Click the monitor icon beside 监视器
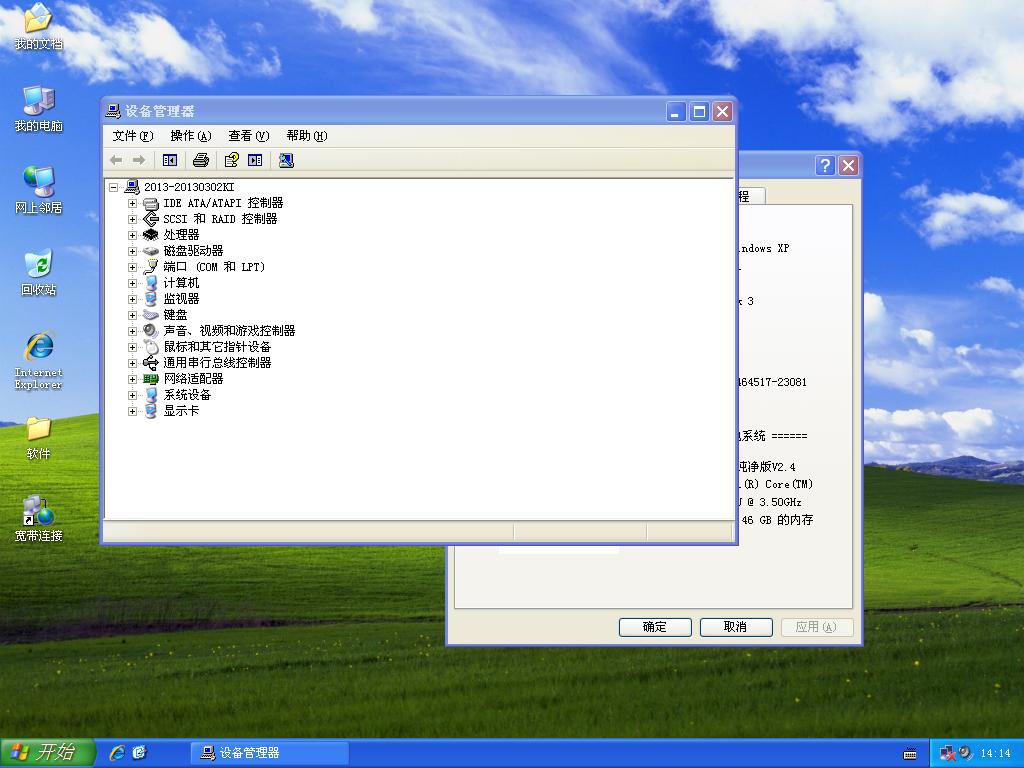 point(151,299)
